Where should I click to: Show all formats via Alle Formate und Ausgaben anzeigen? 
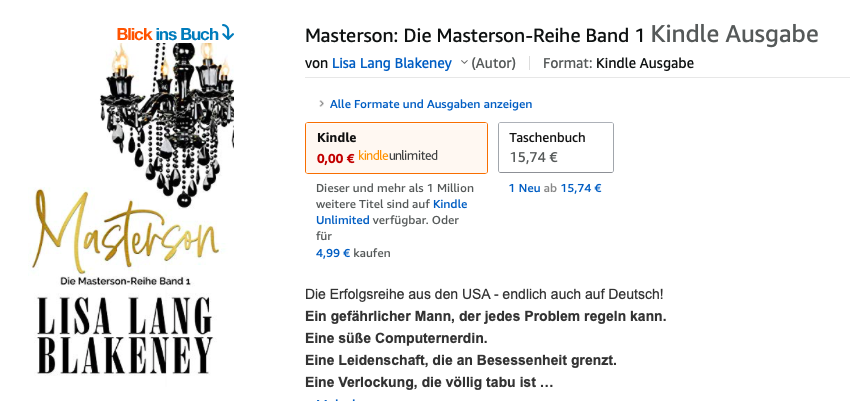[x=431, y=104]
